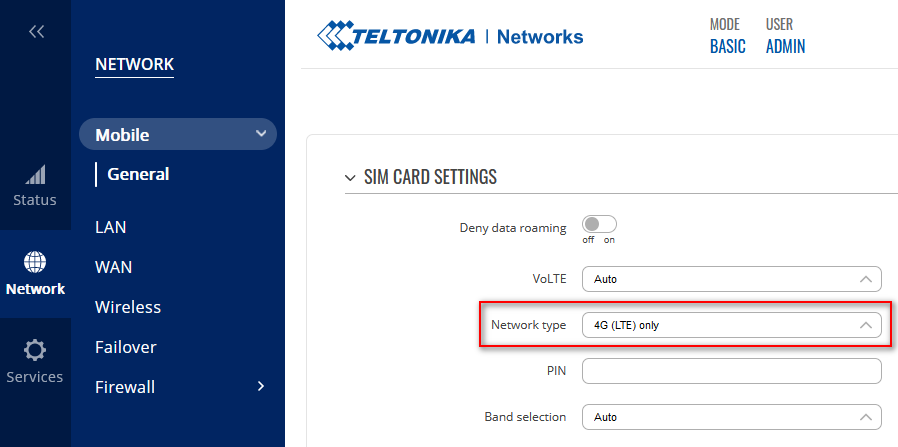Click the Network globe icon
Viewport: 898px width, 447px height.
click(x=35, y=262)
